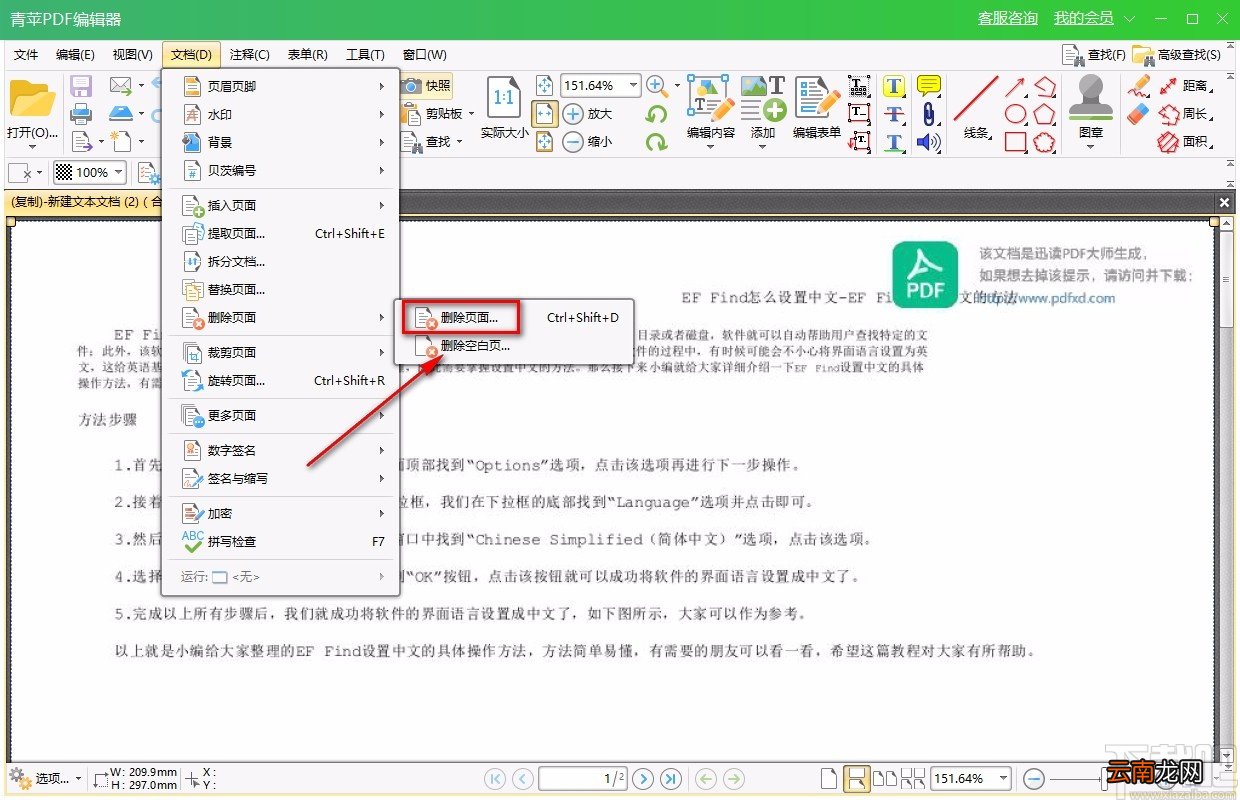
Task: Open the 100% opacity dropdown
Action: 119,172
